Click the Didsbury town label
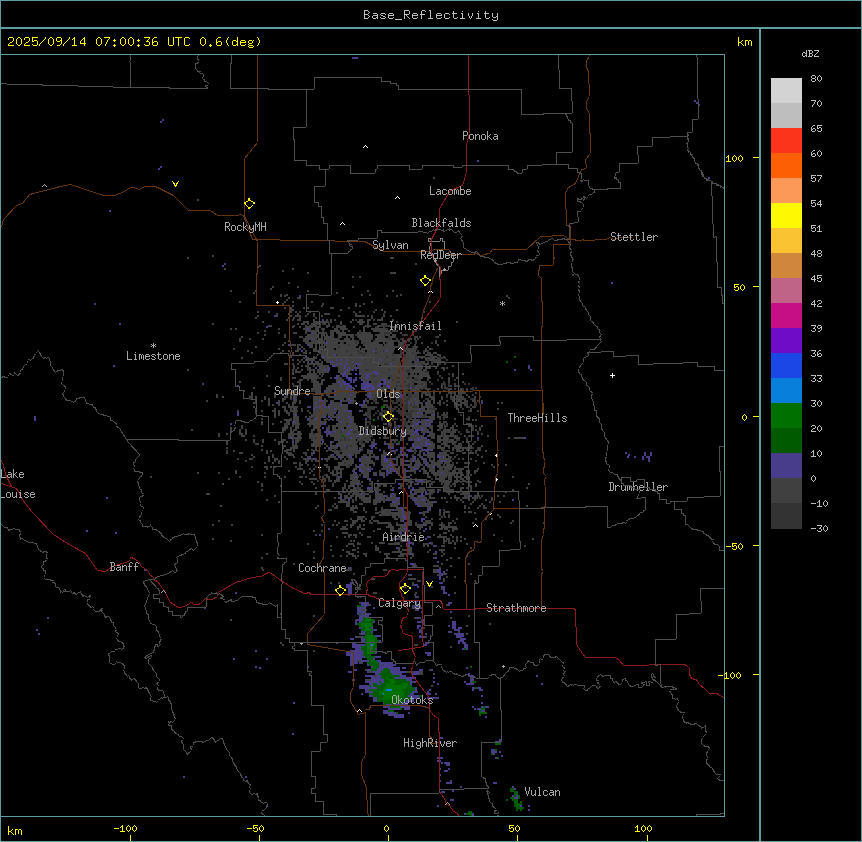The width and height of the screenshot is (862, 842). click(382, 431)
